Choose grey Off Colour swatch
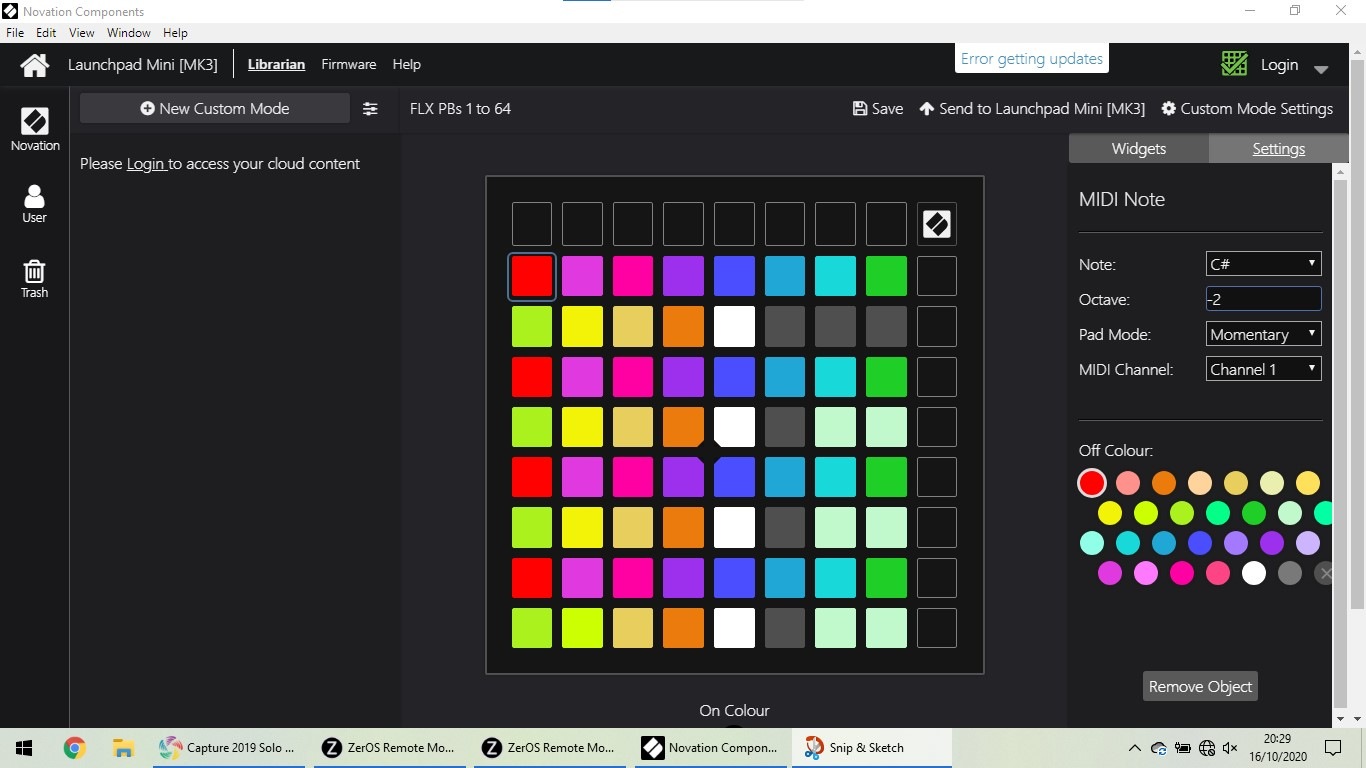1366x768 pixels. click(x=1289, y=573)
